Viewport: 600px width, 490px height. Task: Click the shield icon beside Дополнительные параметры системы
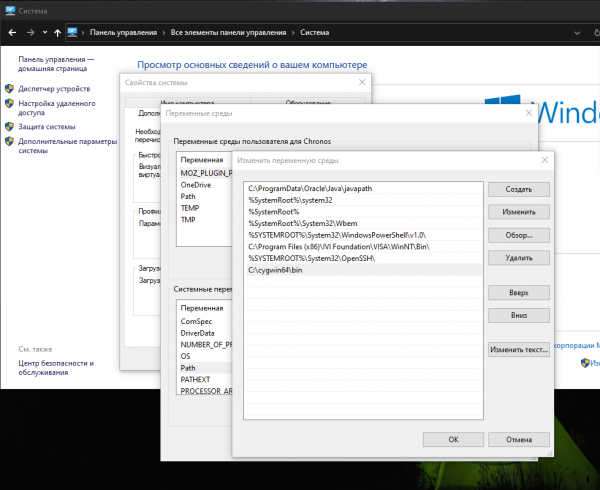tap(9, 142)
